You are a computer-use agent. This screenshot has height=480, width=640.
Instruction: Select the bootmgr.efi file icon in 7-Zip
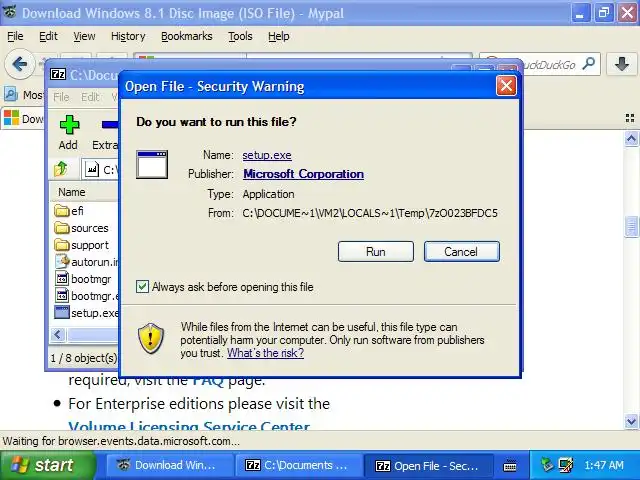click(x=62, y=296)
